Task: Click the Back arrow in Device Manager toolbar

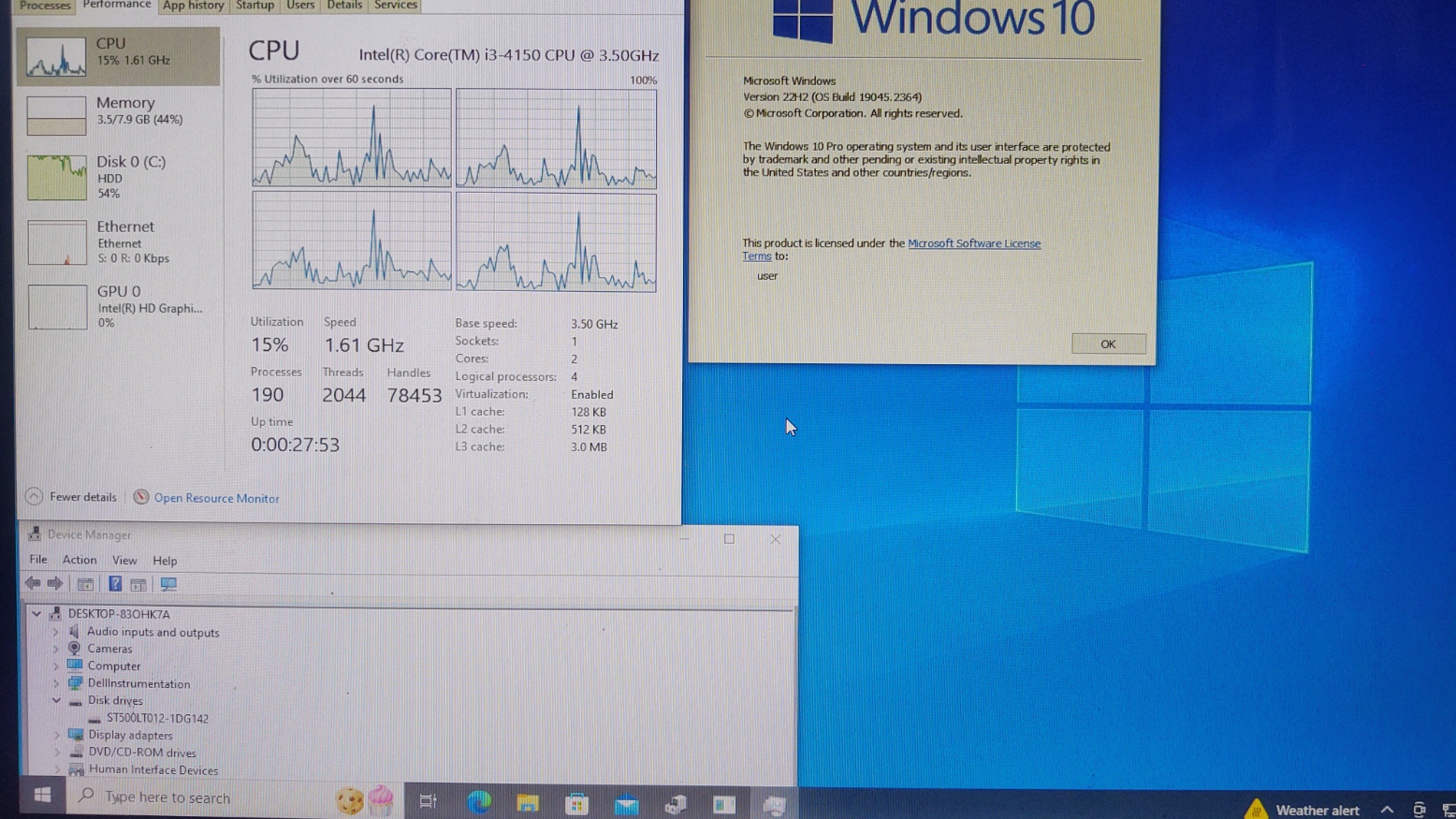Action: pyautogui.click(x=33, y=584)
